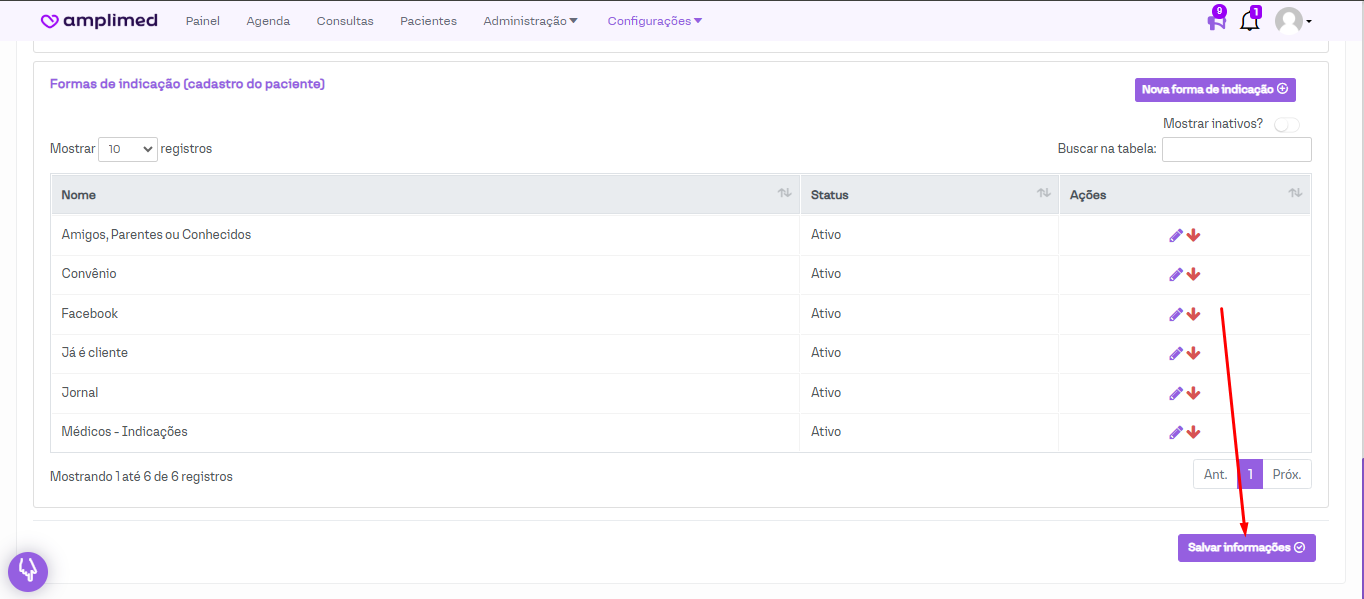
Task: Open the purple chair icon with badge
Action: 1216,21
